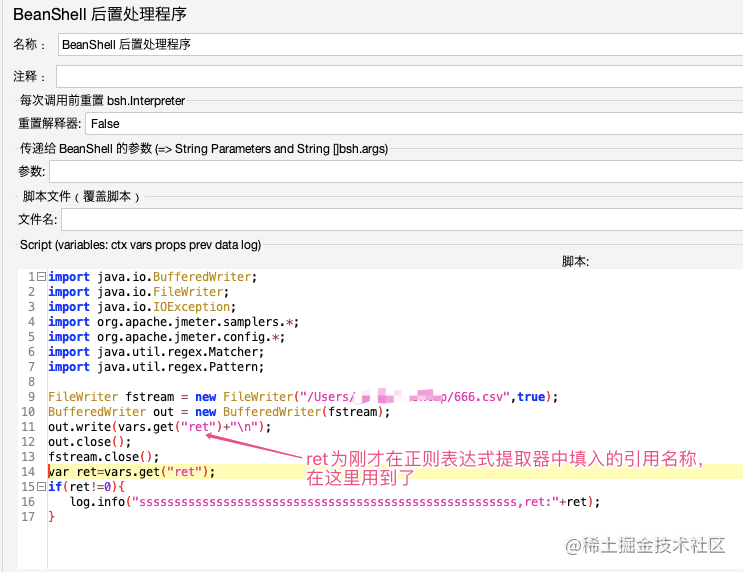This screenshot has height=572, width=743.
Task: Click the 'fstream.close();' line
Action: tap(103, 457)
